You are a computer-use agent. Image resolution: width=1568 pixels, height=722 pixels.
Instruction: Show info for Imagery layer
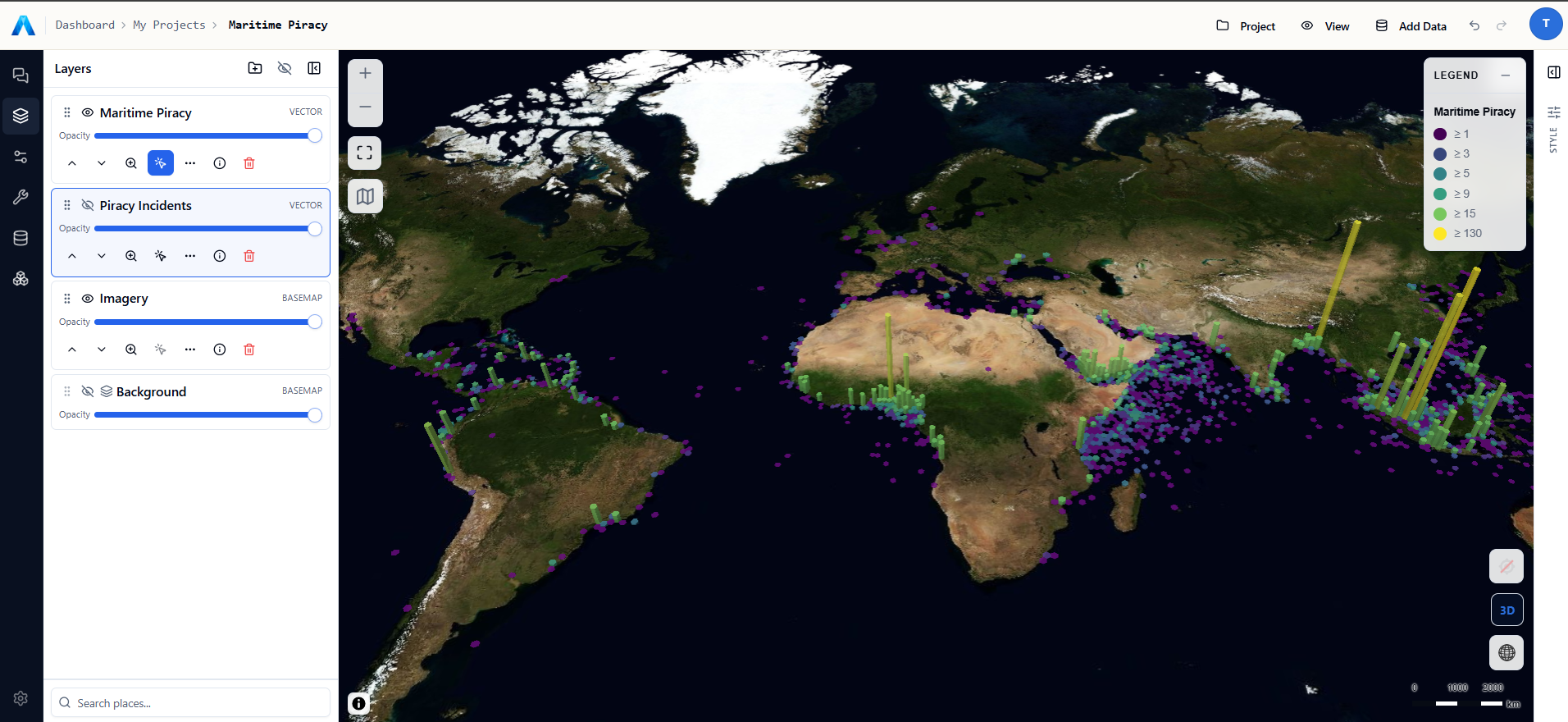(220, 350)
